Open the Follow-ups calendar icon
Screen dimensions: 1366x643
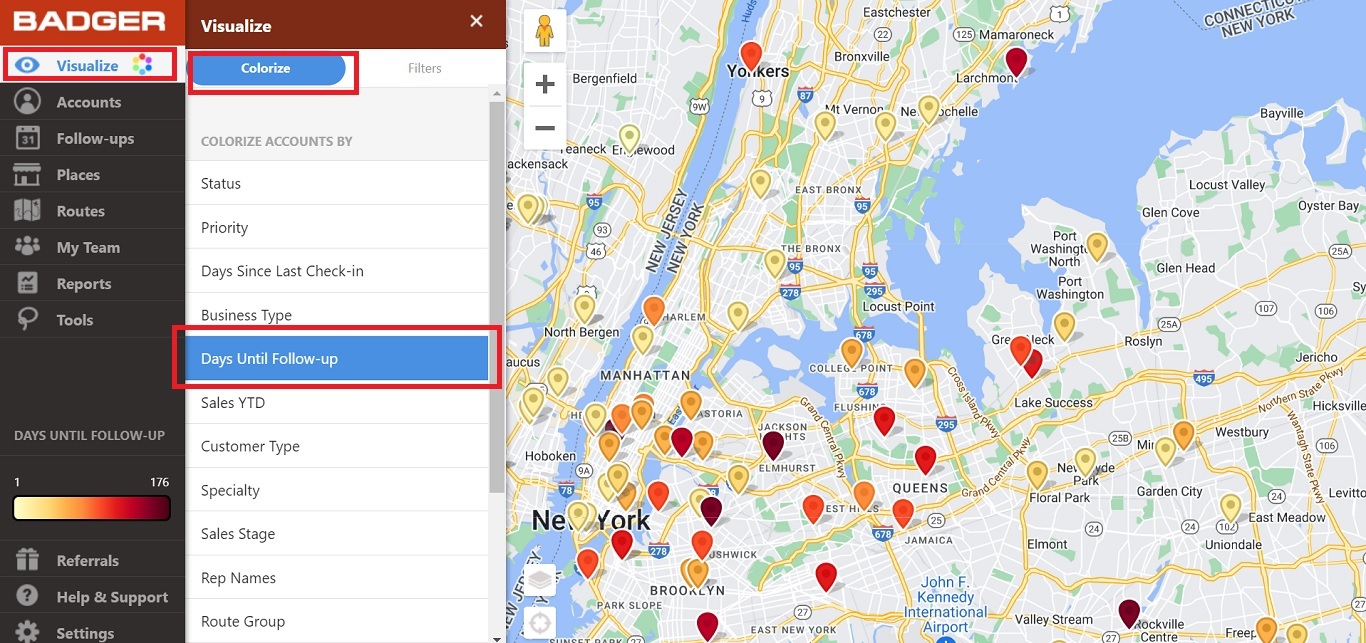[27, 138]
